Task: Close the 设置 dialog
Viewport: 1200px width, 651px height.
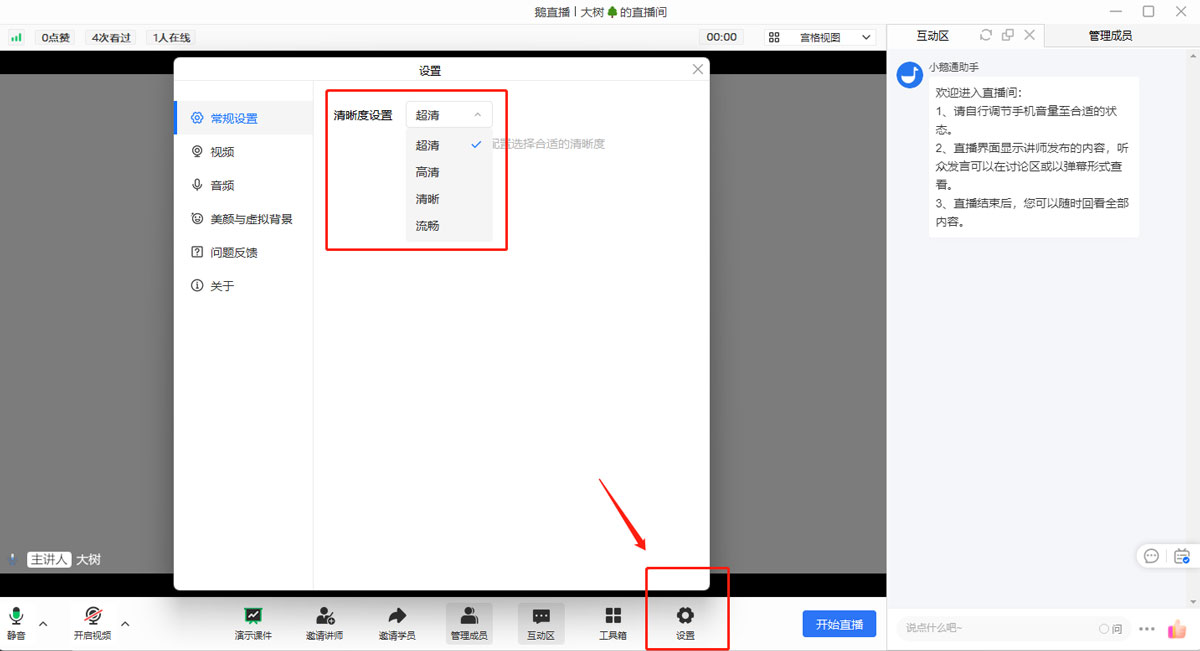Action: tap(698, 69)
